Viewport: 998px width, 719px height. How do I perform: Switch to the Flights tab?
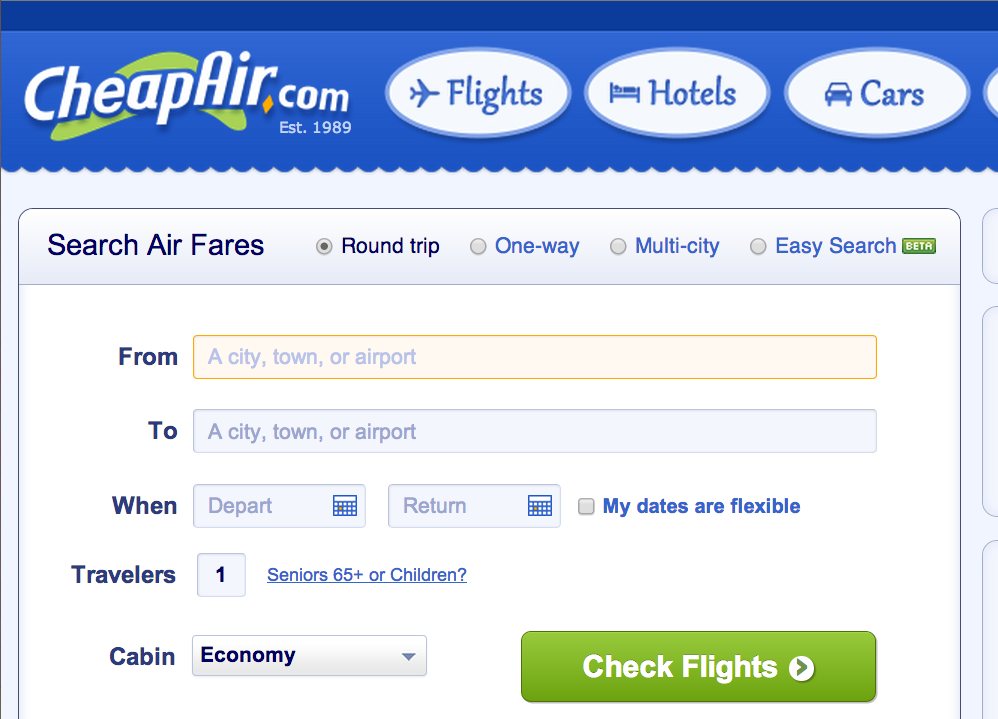pos(478,92)
